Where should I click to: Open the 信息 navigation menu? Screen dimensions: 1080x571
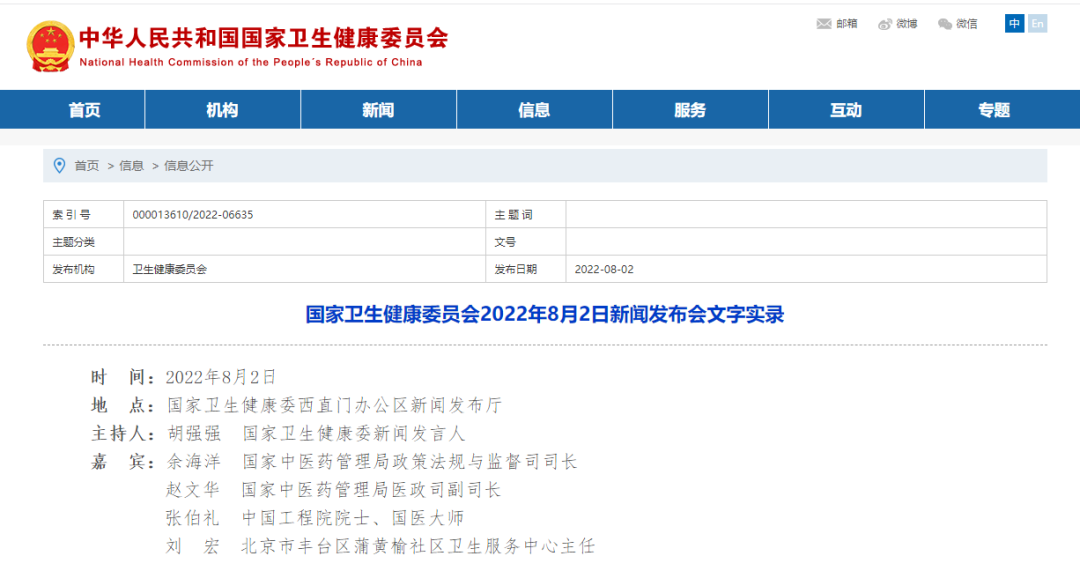click(x=534, y=110)
